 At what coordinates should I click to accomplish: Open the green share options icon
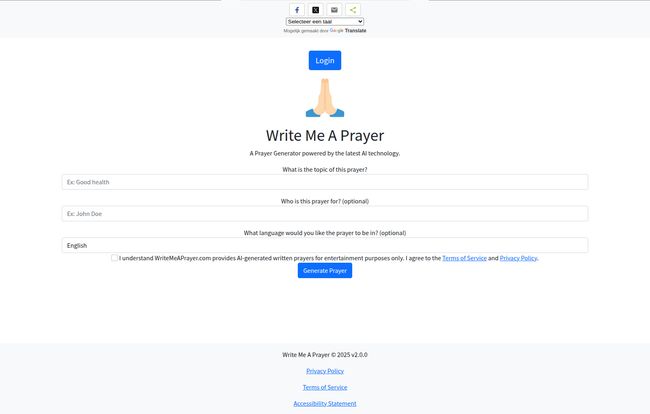coord(353,10)
